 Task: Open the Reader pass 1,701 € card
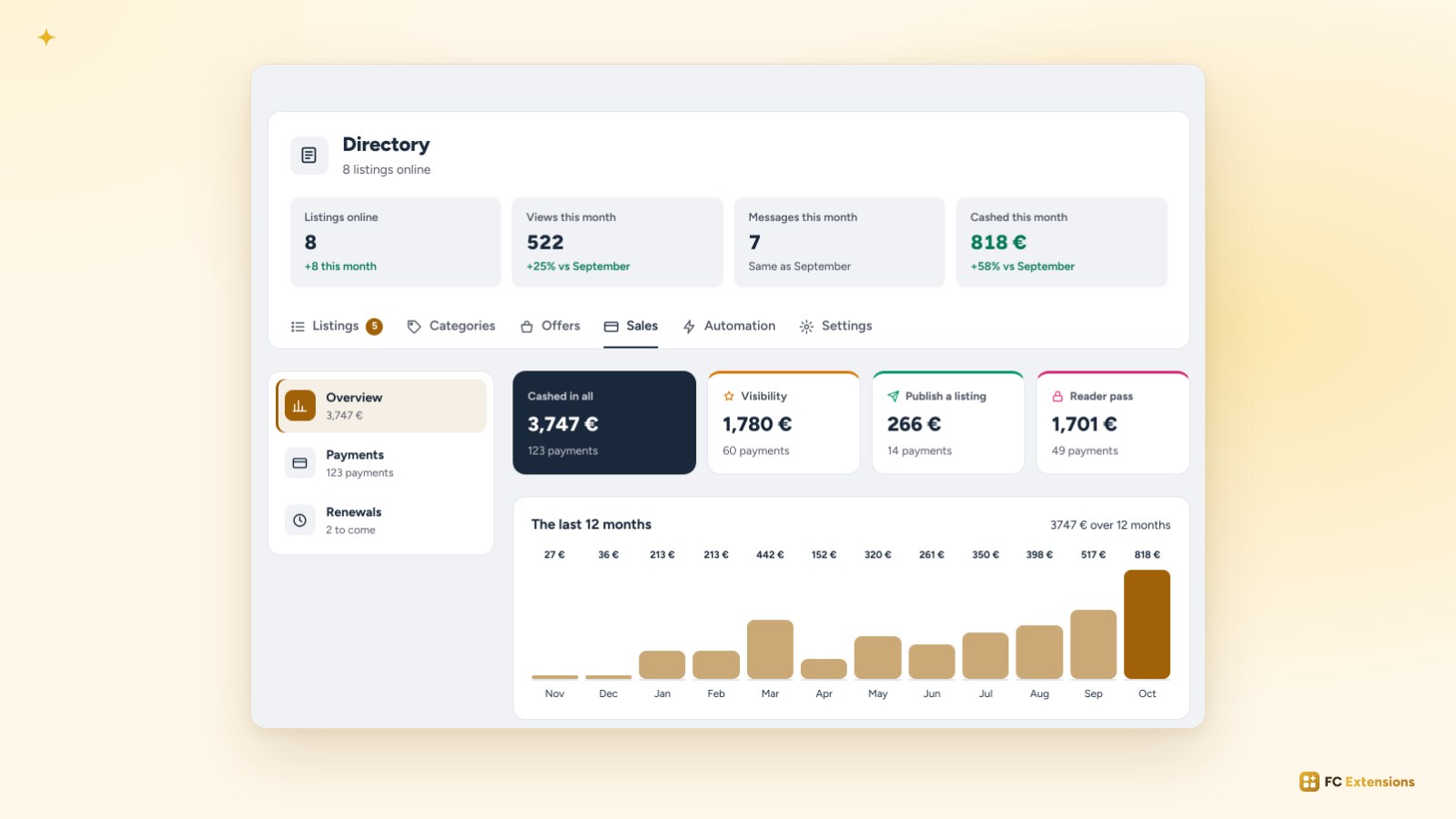pyautogui.click(x=1113, y=422)
